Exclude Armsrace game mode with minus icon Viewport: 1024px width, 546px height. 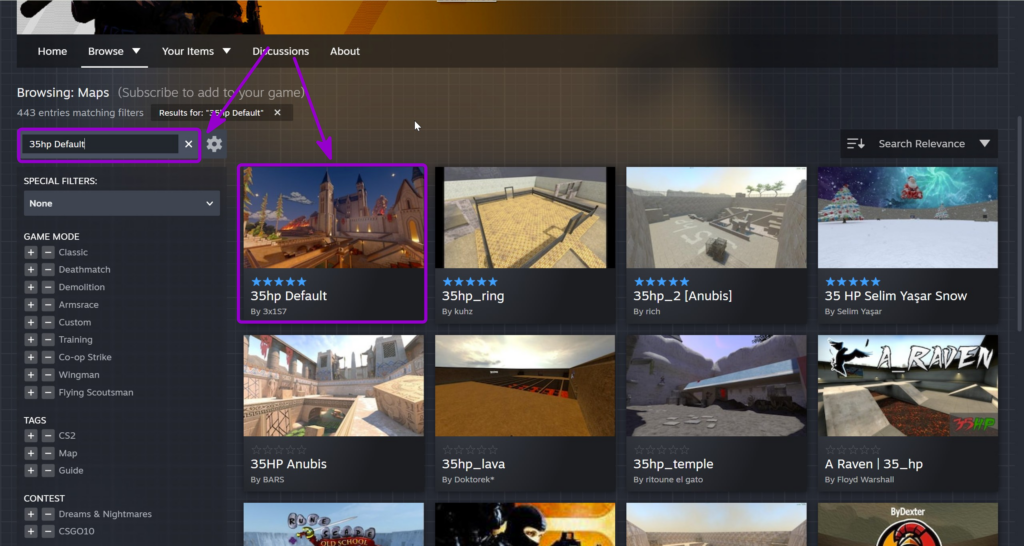pyautogui.click(x=48, y=305)
